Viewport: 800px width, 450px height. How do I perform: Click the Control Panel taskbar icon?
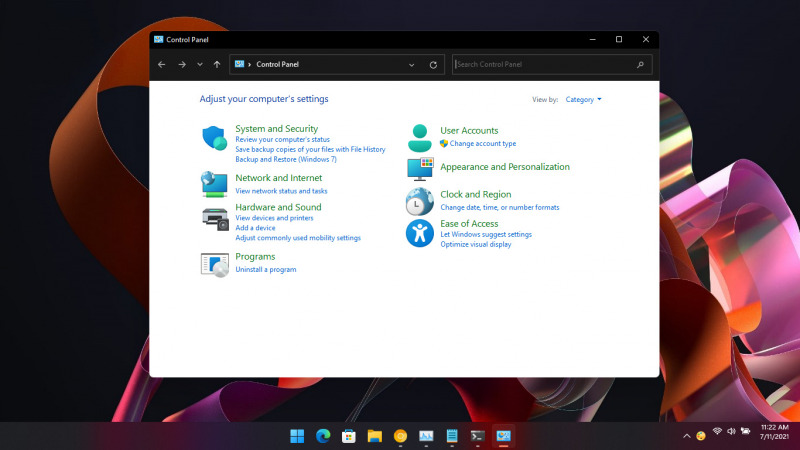504,436
